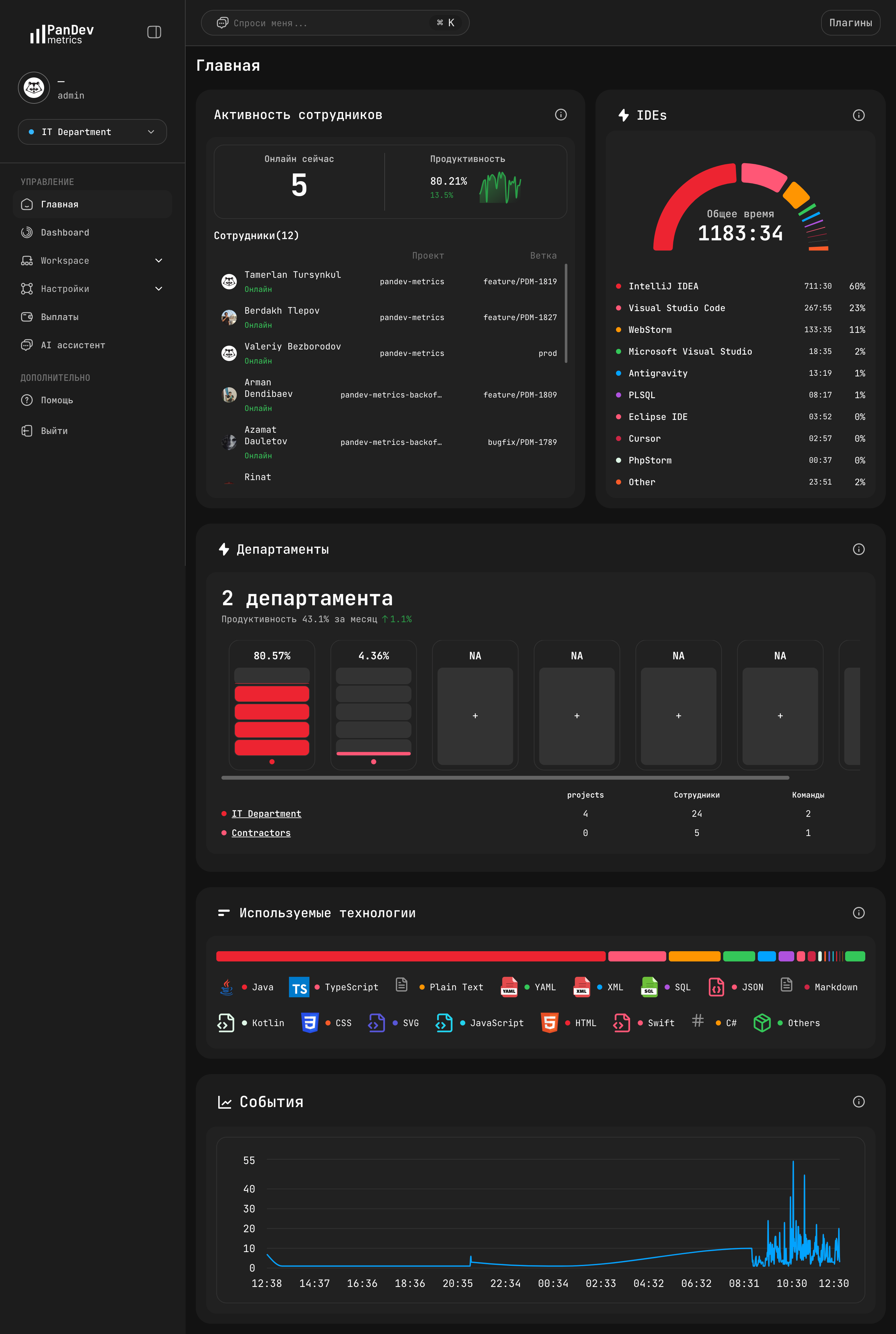This screenshot has width=896, height=1334.
Task: Click the Помощь help icon
Action: click(x=27, y=400)
